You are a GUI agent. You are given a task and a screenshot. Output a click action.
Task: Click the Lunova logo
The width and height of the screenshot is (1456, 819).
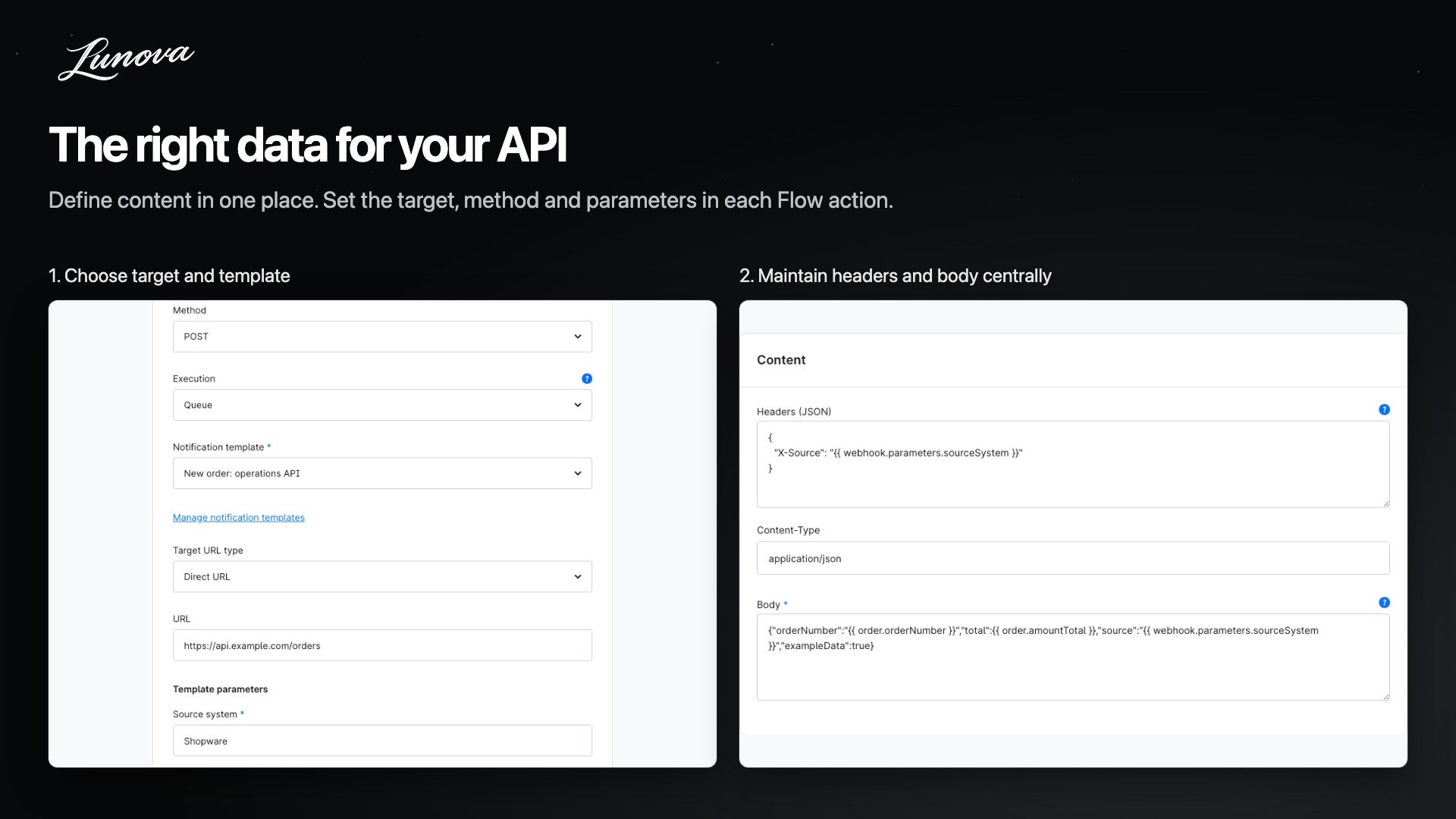click(126, 58)
